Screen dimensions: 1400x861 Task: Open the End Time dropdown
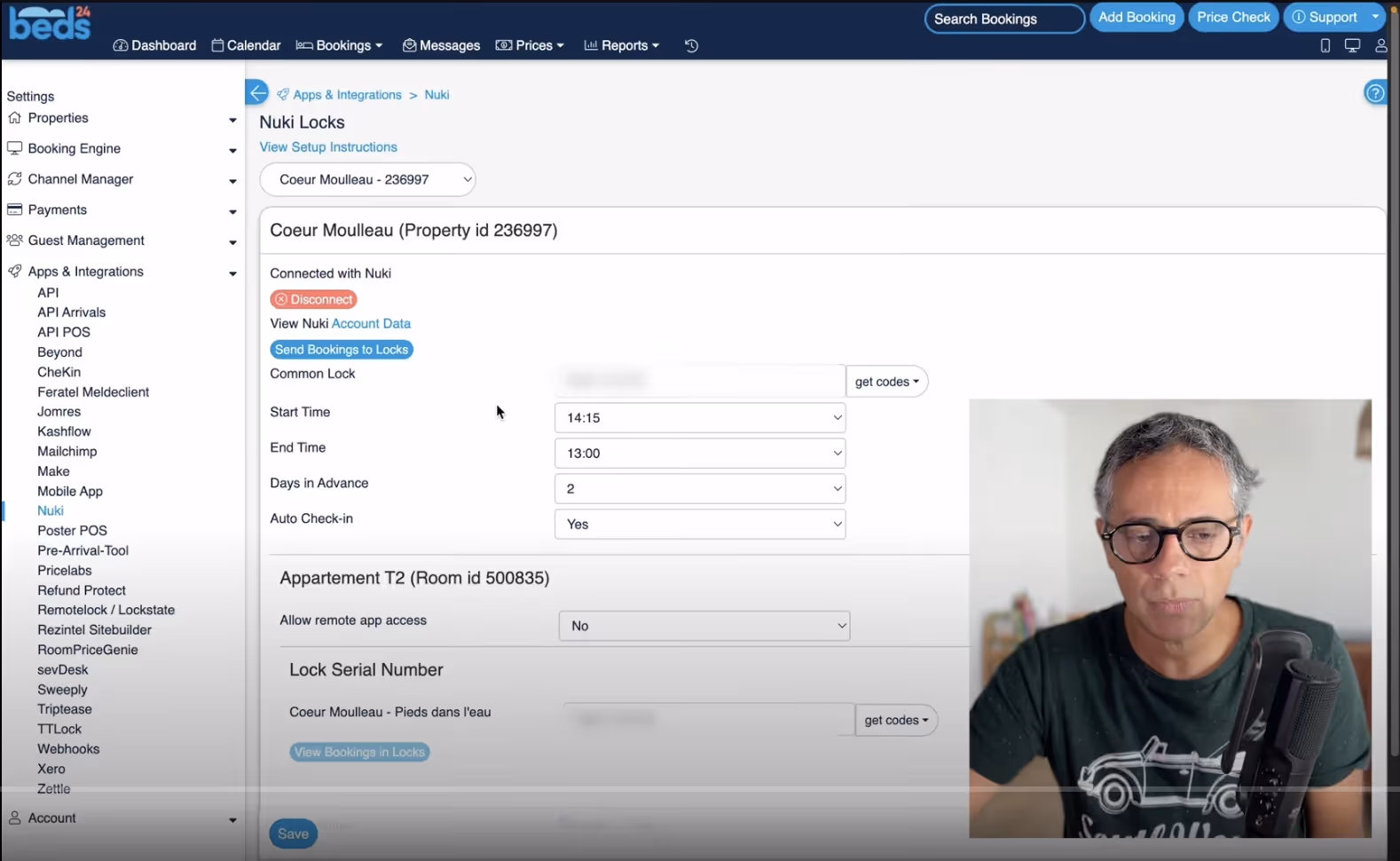700,454
